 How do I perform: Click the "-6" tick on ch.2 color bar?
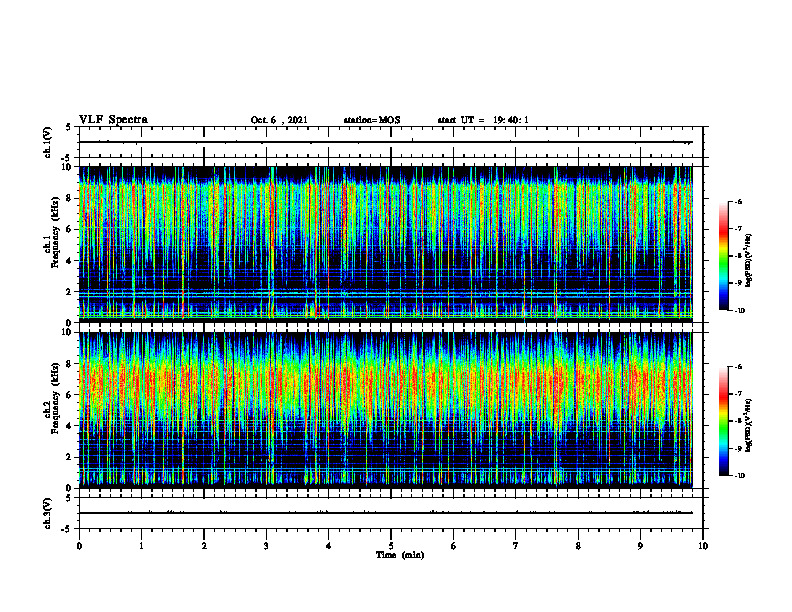(739, 367)
